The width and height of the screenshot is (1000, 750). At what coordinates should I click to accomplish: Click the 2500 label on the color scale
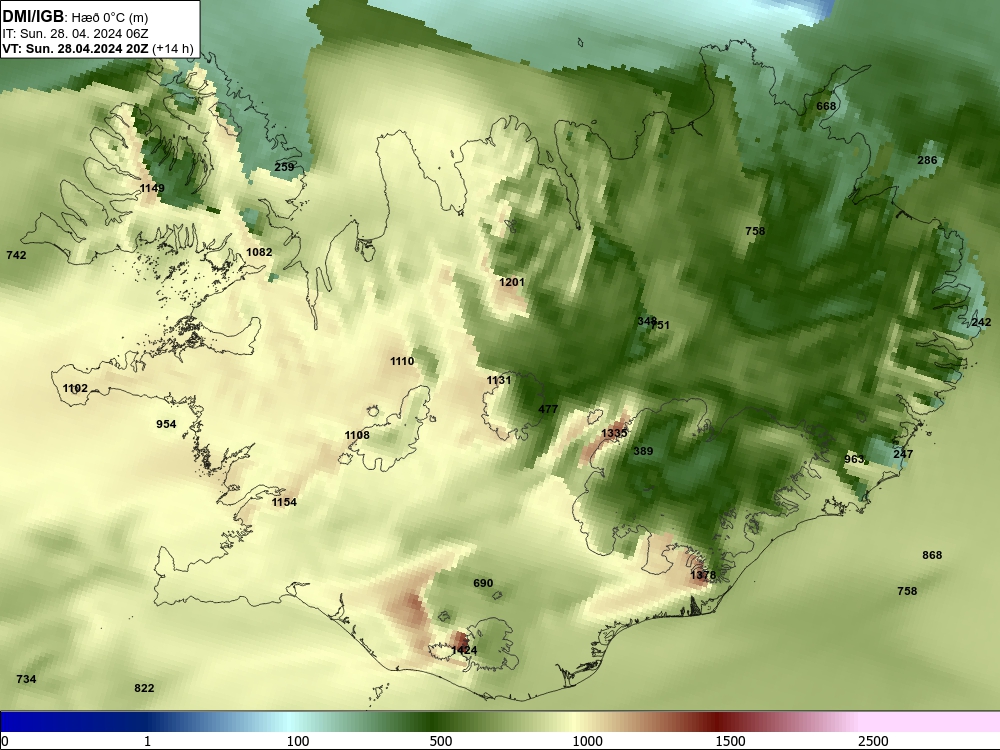(x=873, y=741)
